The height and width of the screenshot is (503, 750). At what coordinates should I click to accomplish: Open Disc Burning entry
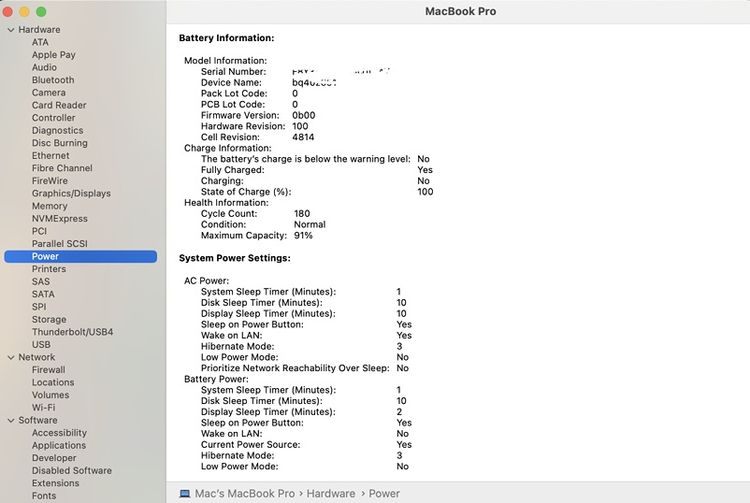coord(60,143)
